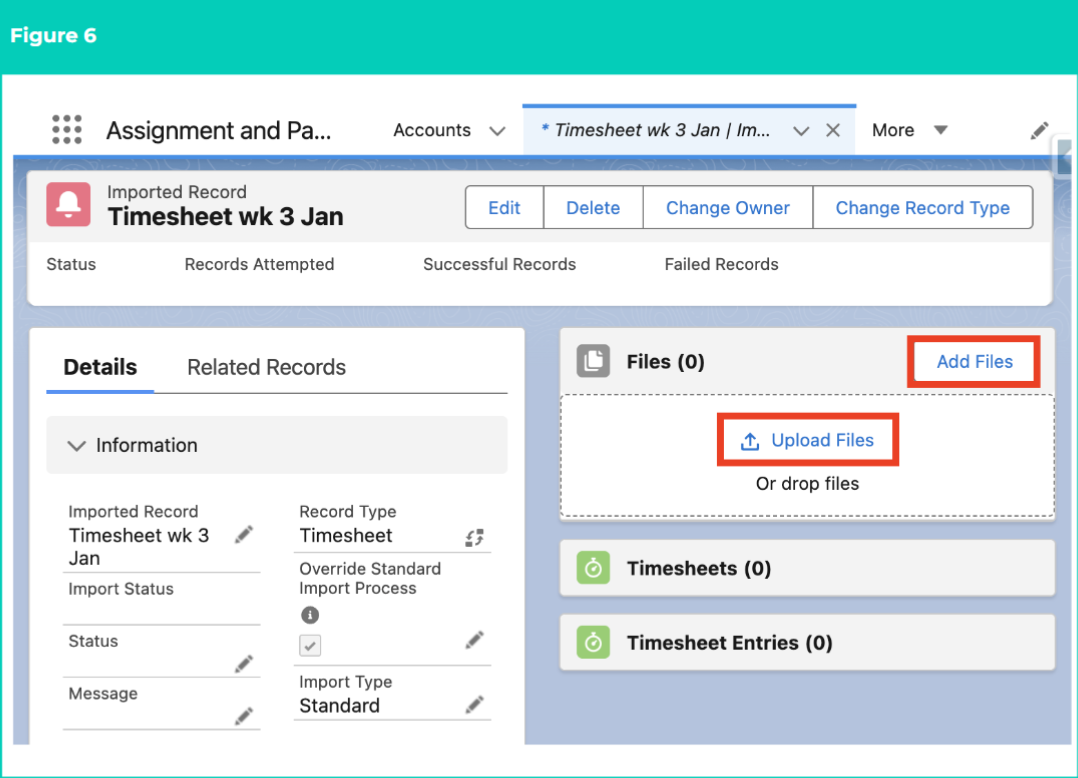Click the Delete button

click(x=593, y=208)
